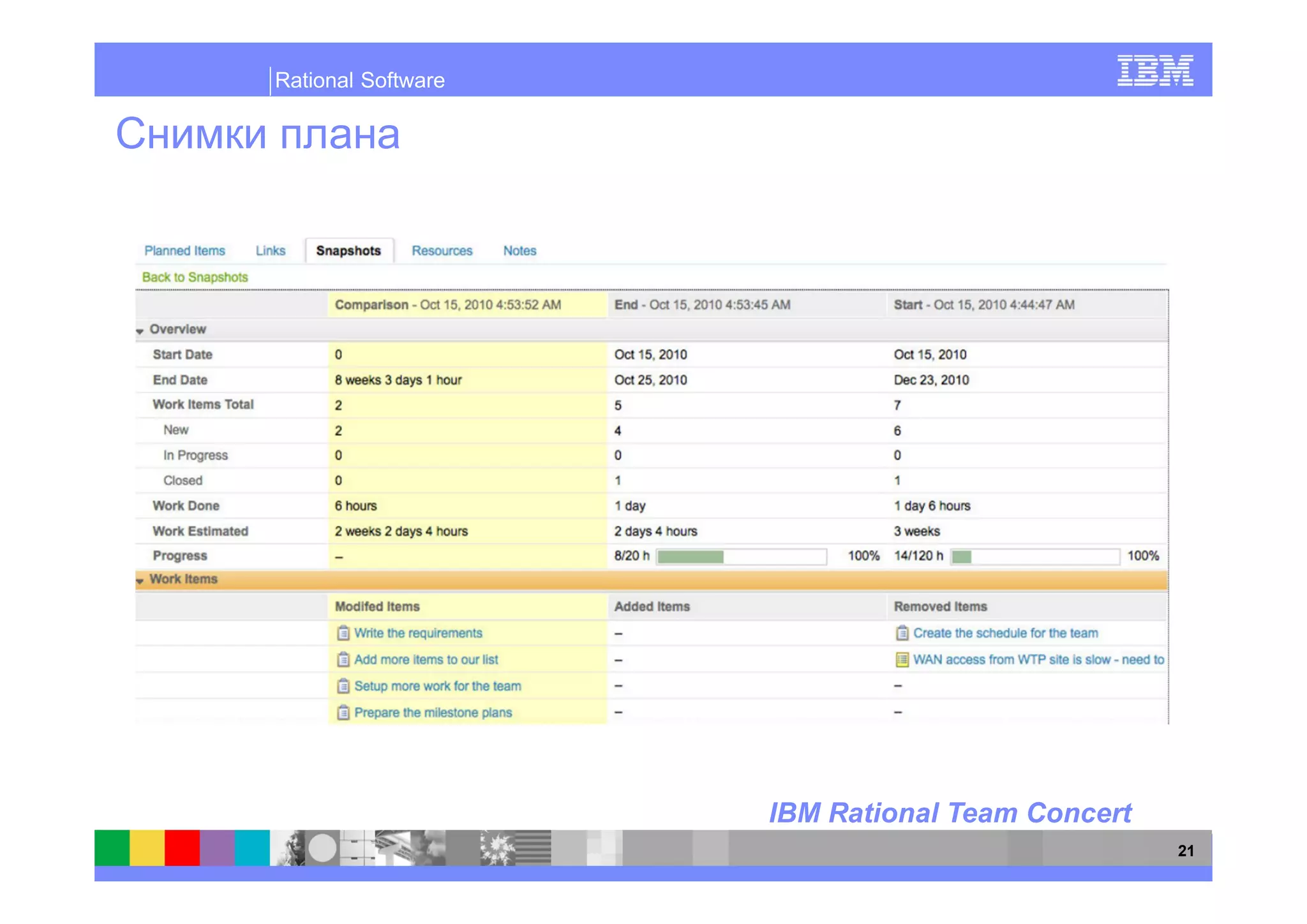Click the icon beside Prepare the milestone plans
Viewport: 1307px width, 924px height.
pos(343,712)
